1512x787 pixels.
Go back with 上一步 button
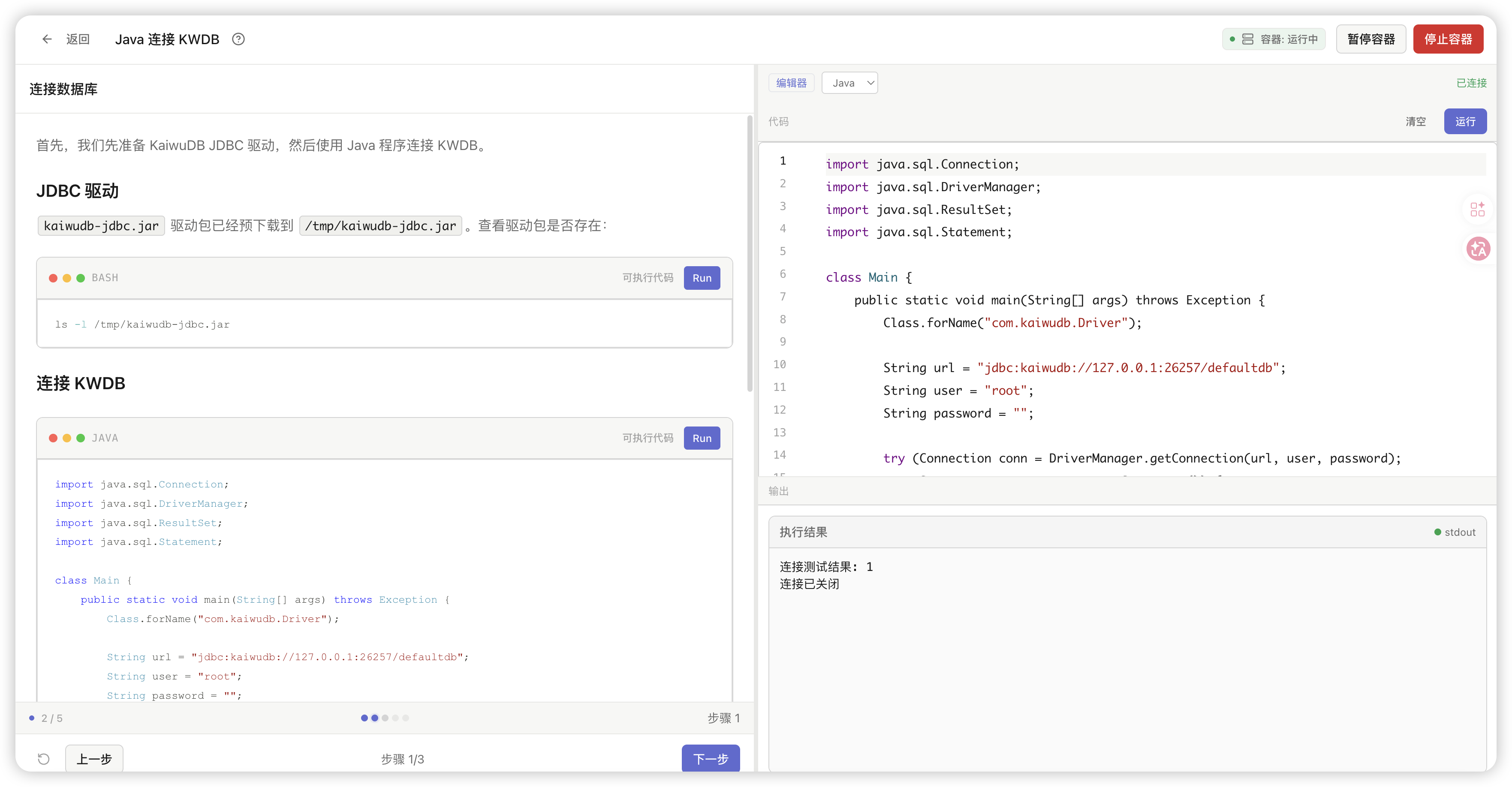click(94, 759)
